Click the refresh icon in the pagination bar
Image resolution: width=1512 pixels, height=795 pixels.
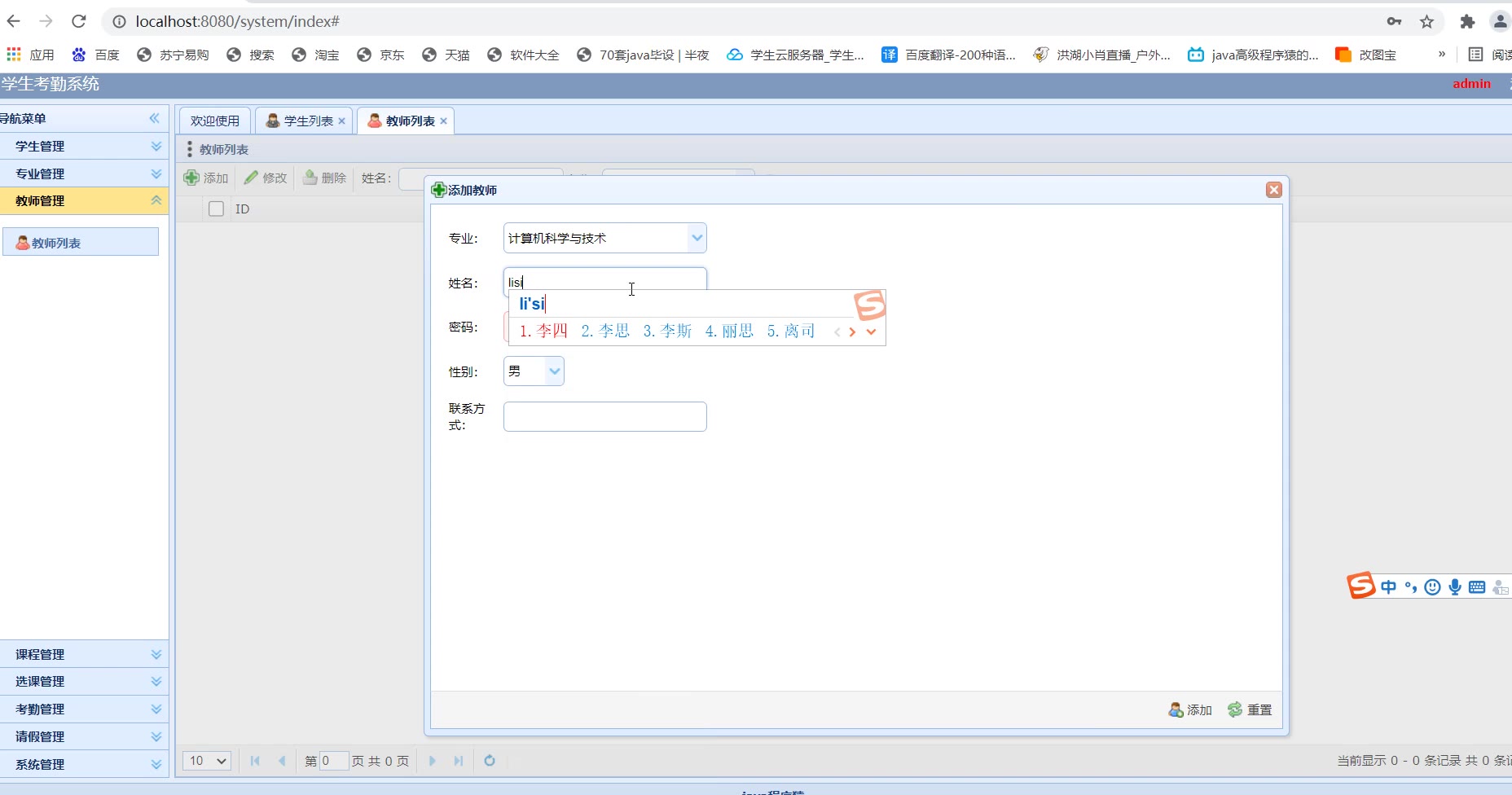pos(490,761)
